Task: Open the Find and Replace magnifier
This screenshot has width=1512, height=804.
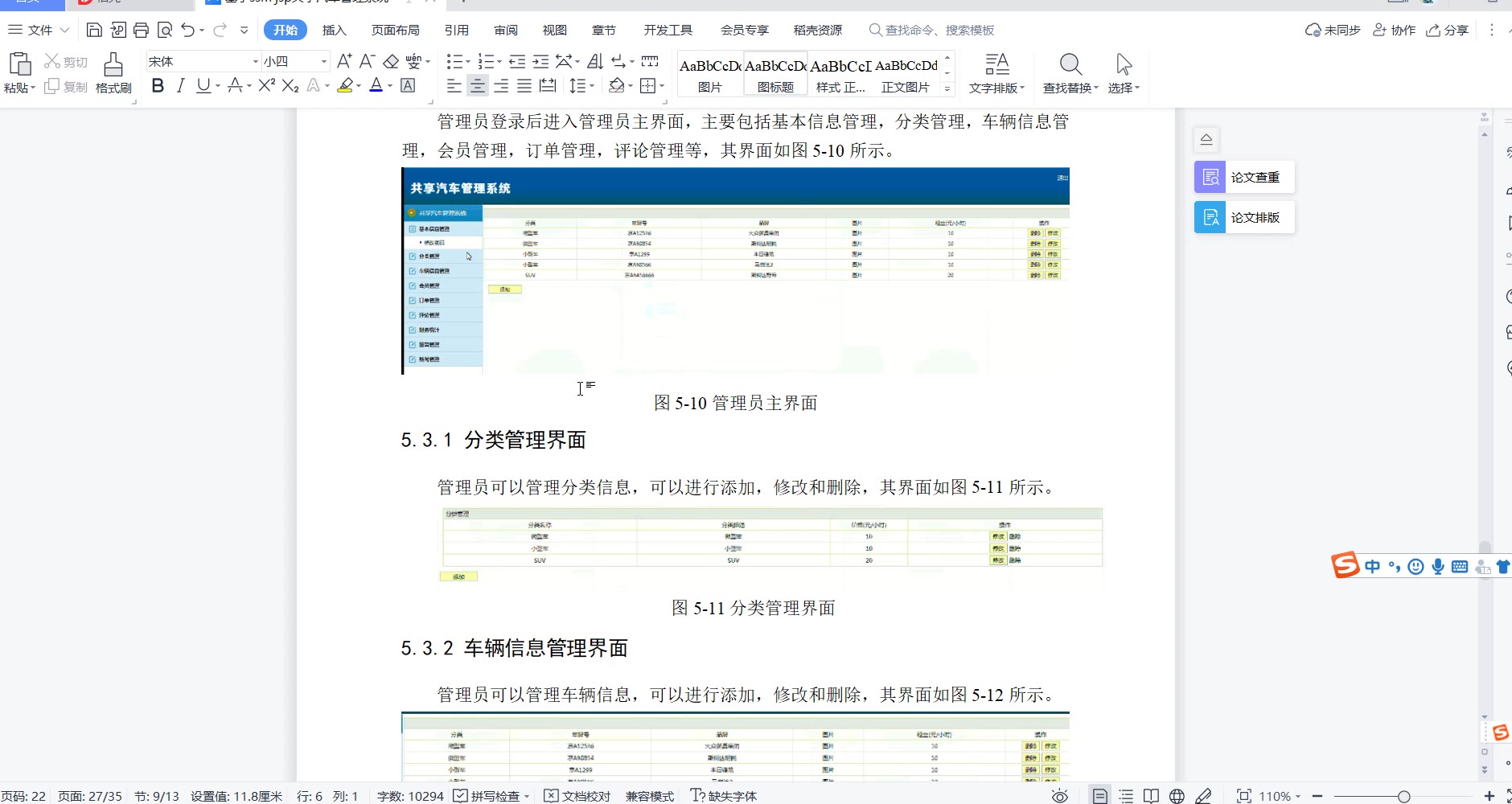Action: [x=1070, y=64]
